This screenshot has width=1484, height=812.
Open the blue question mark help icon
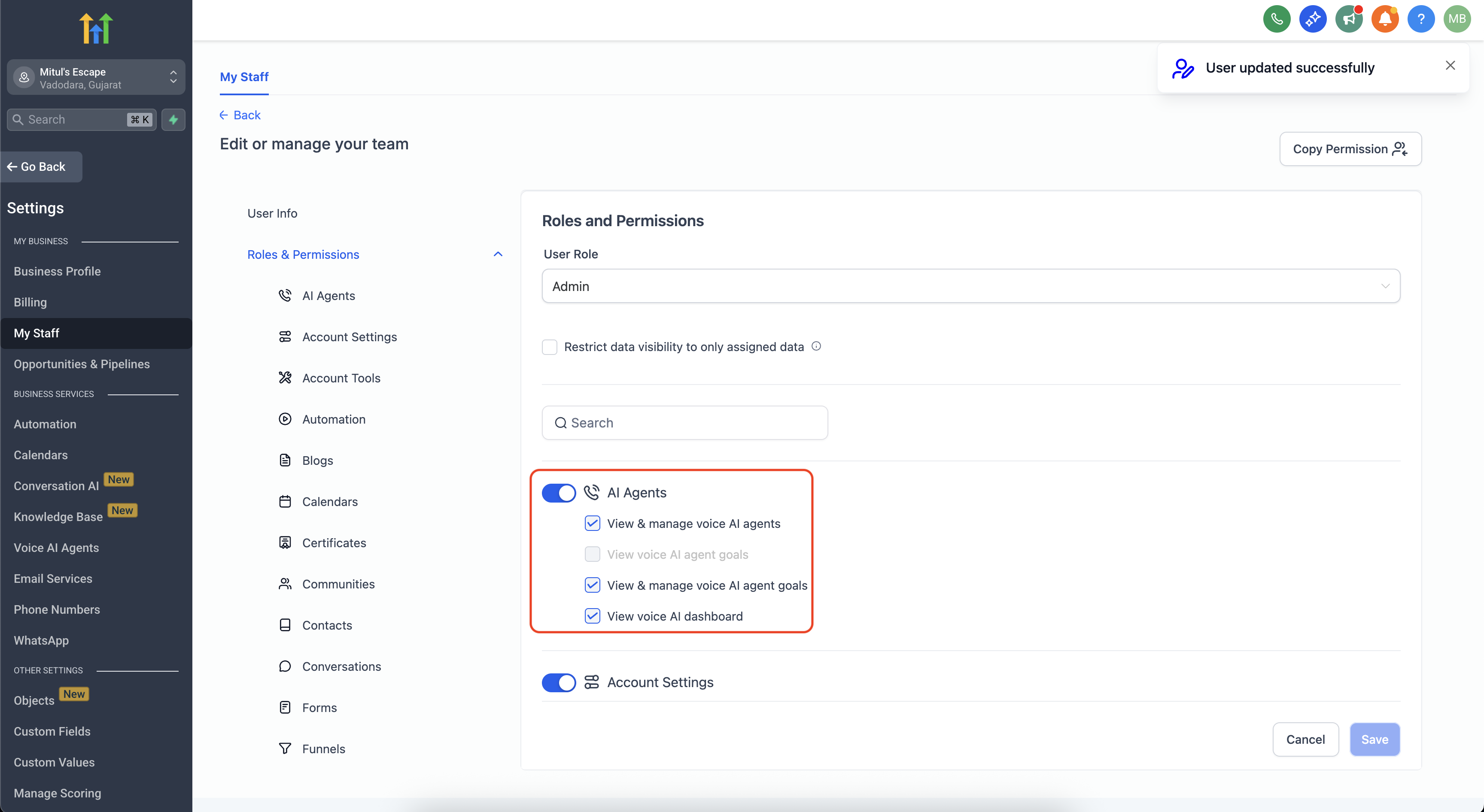click(x=1420, y=19)
